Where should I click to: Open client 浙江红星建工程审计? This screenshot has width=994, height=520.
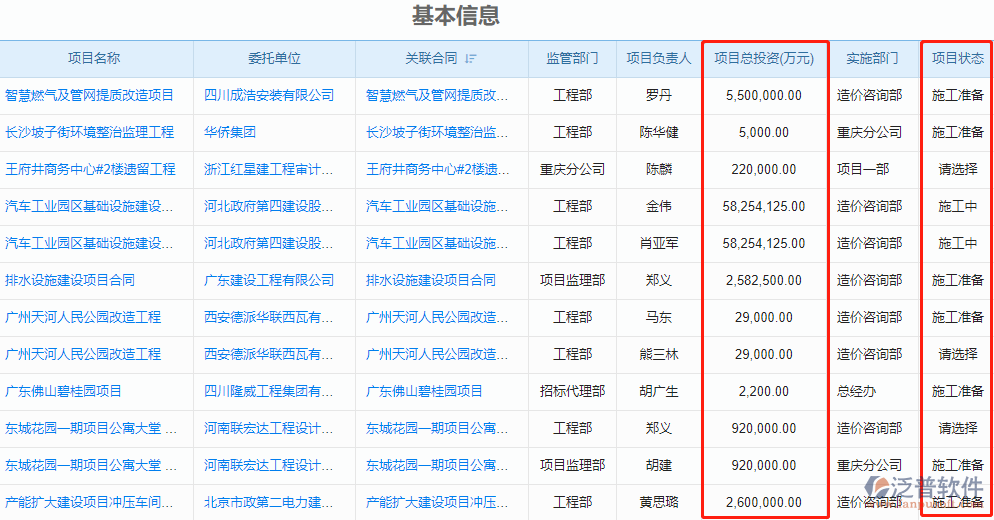[268, 169]
